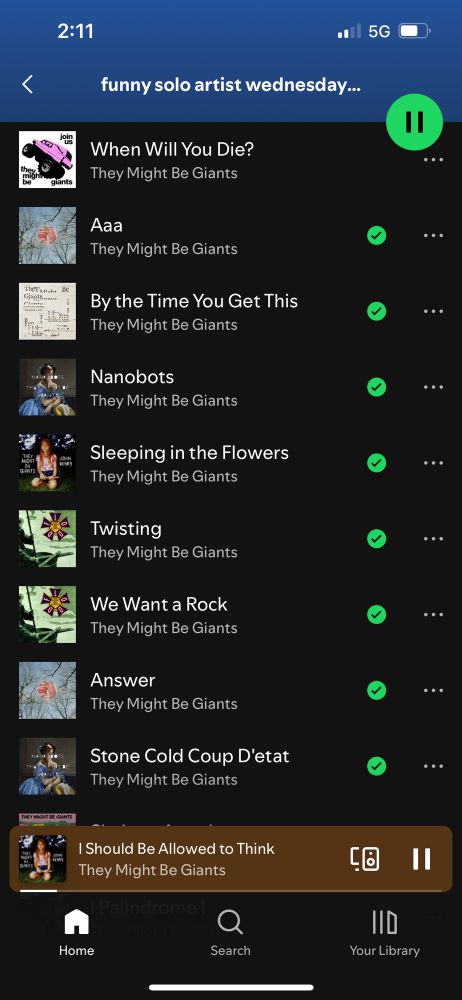Tap the mini player progress bar

click(231, 890)
